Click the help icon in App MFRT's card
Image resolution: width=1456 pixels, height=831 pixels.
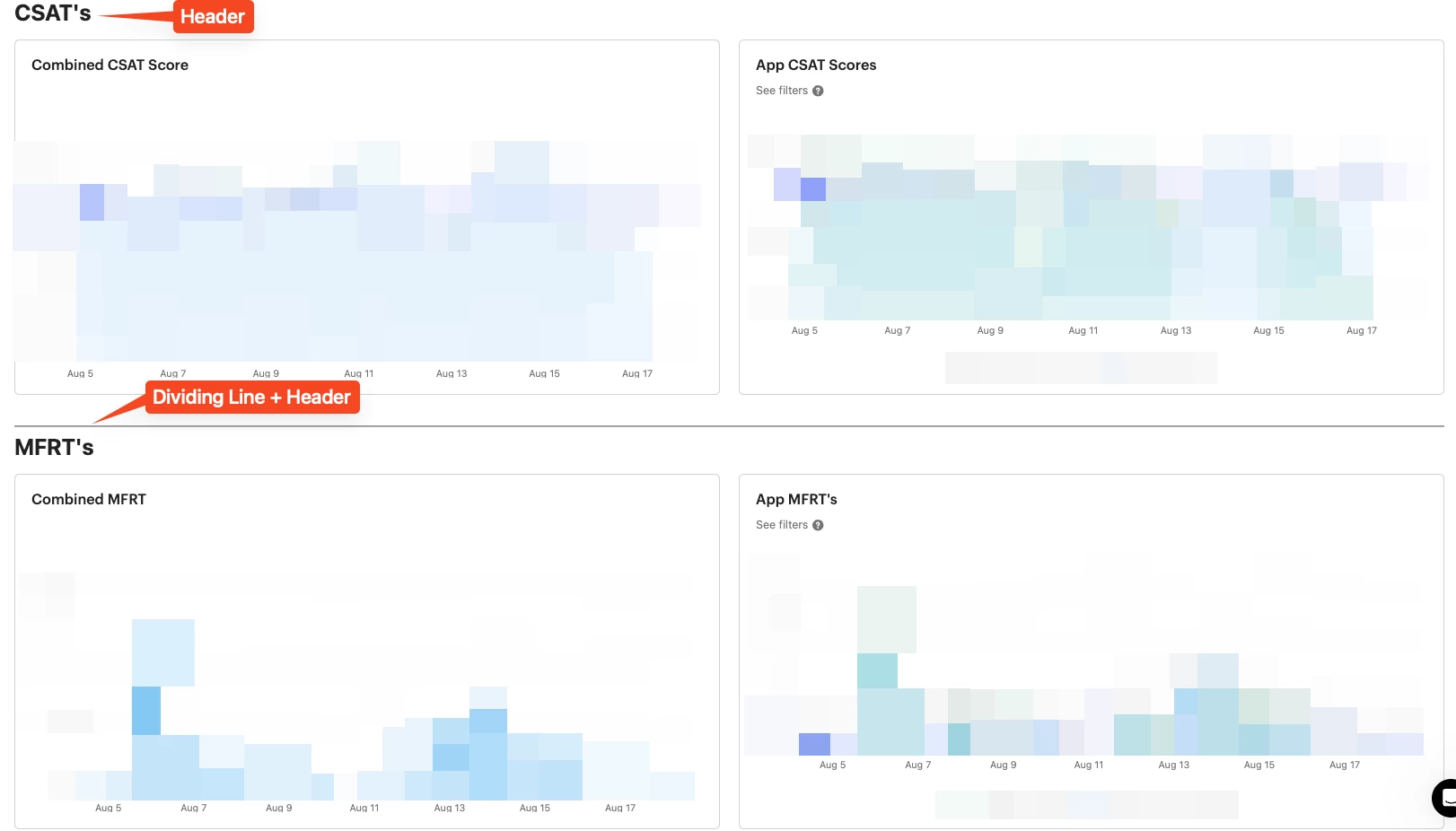coord(818,525)
